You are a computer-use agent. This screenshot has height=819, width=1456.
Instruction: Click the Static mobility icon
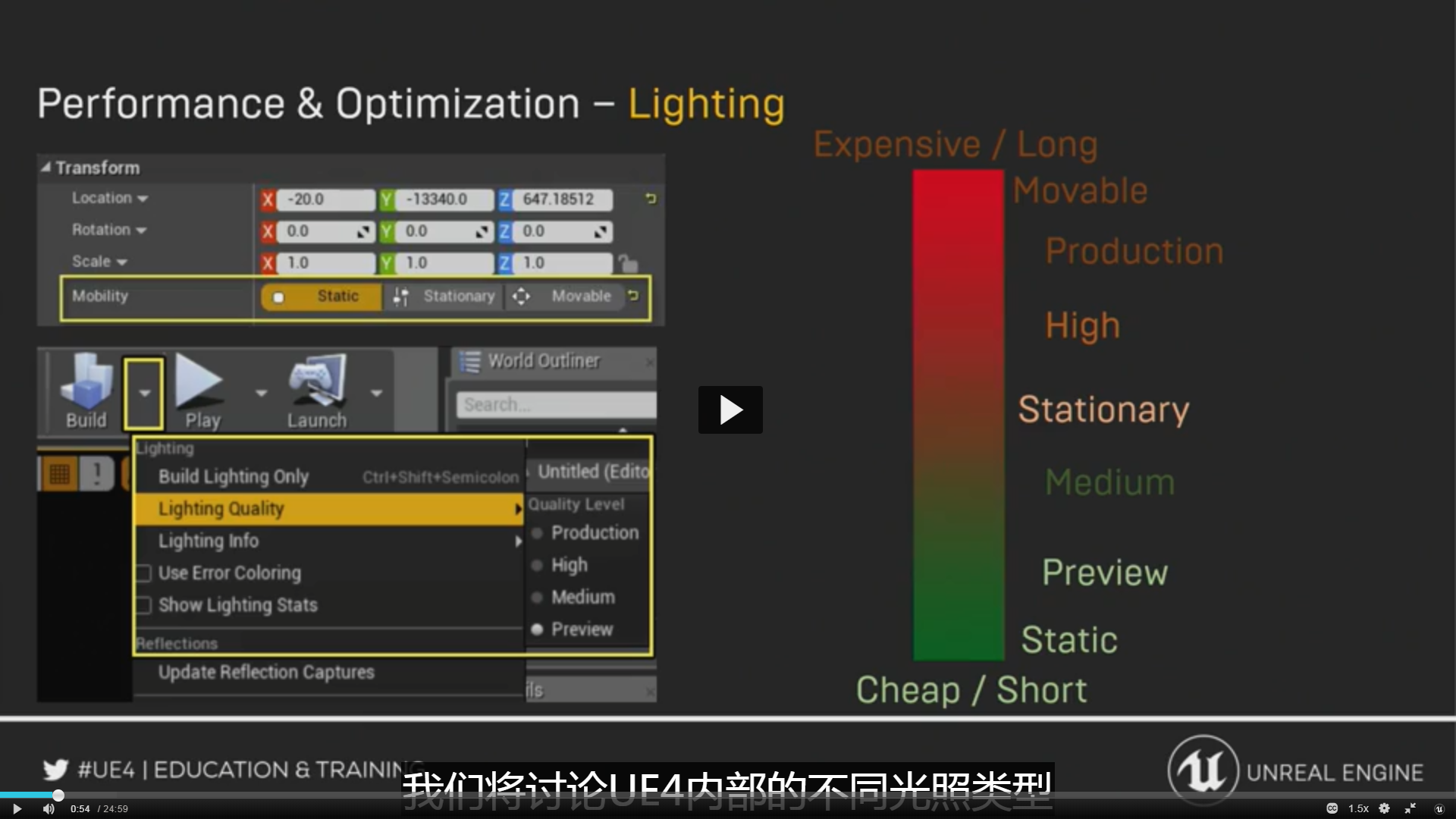[279, 297]
